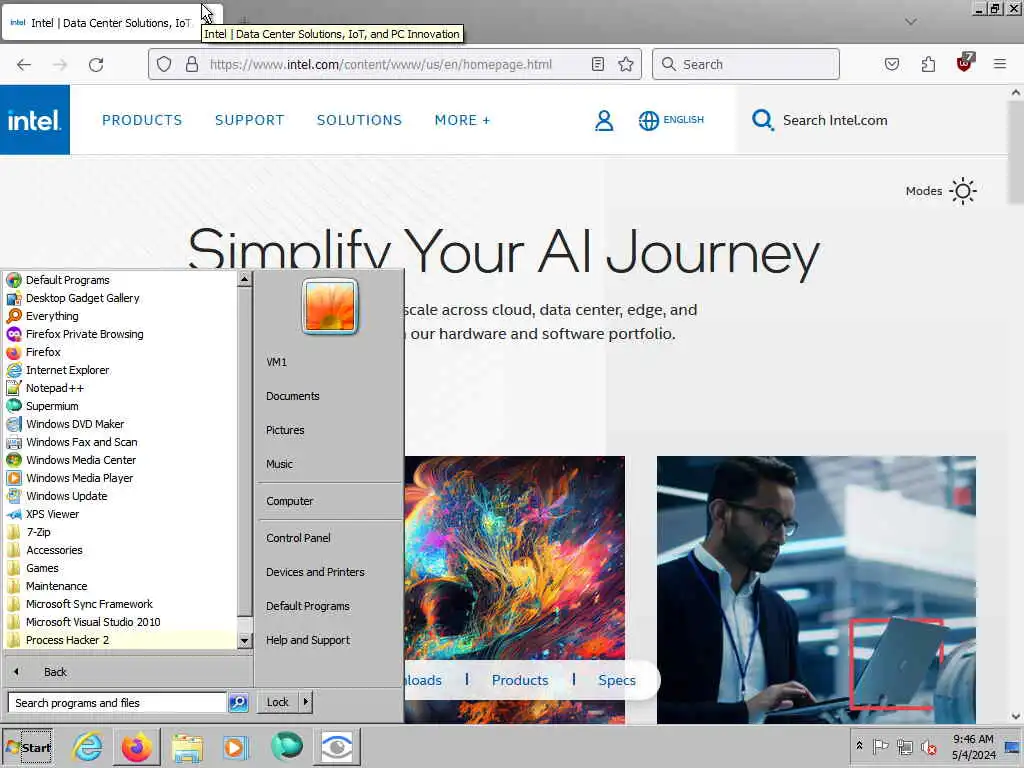This screenshot has height=768, width=1024.
Task: Click the Intel logo
Action: point(35,120)
